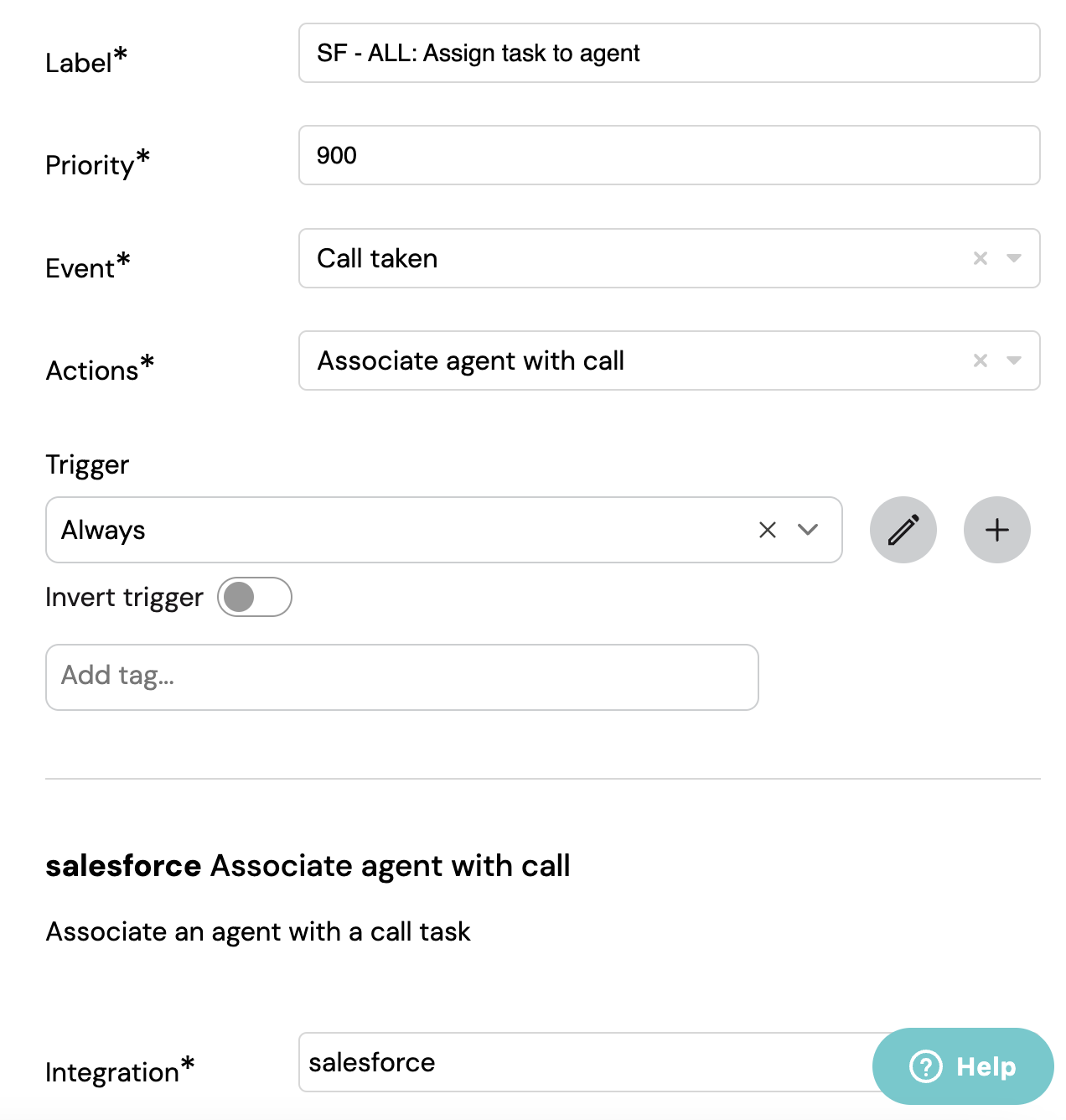Click the salesforce Associate agent heading
This screenshot has width=1066, height=1120.
coord(308,865)
